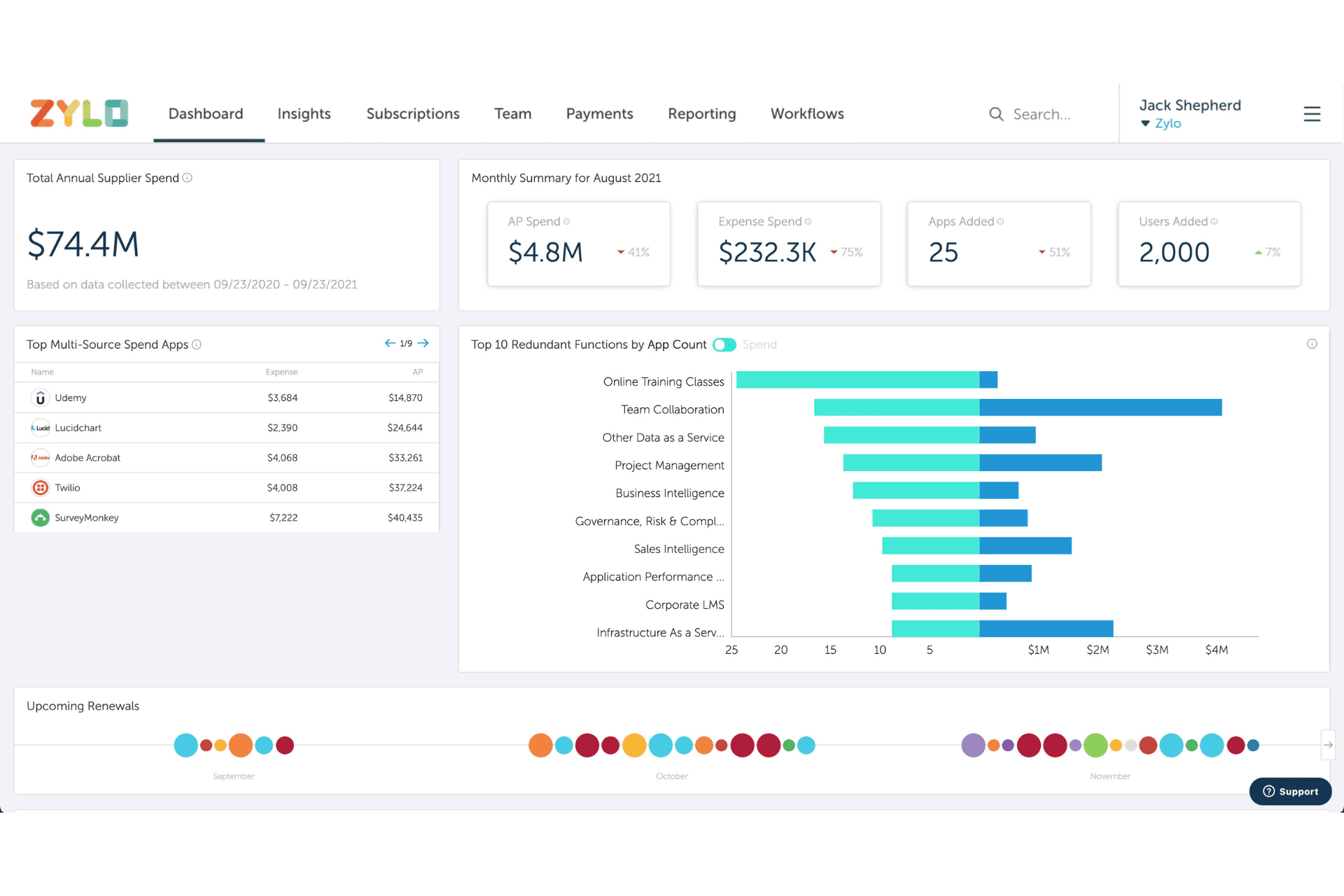The image size is (1344, 896).
Task: Go to next page of multi-source apps
Action: [423, 343]
